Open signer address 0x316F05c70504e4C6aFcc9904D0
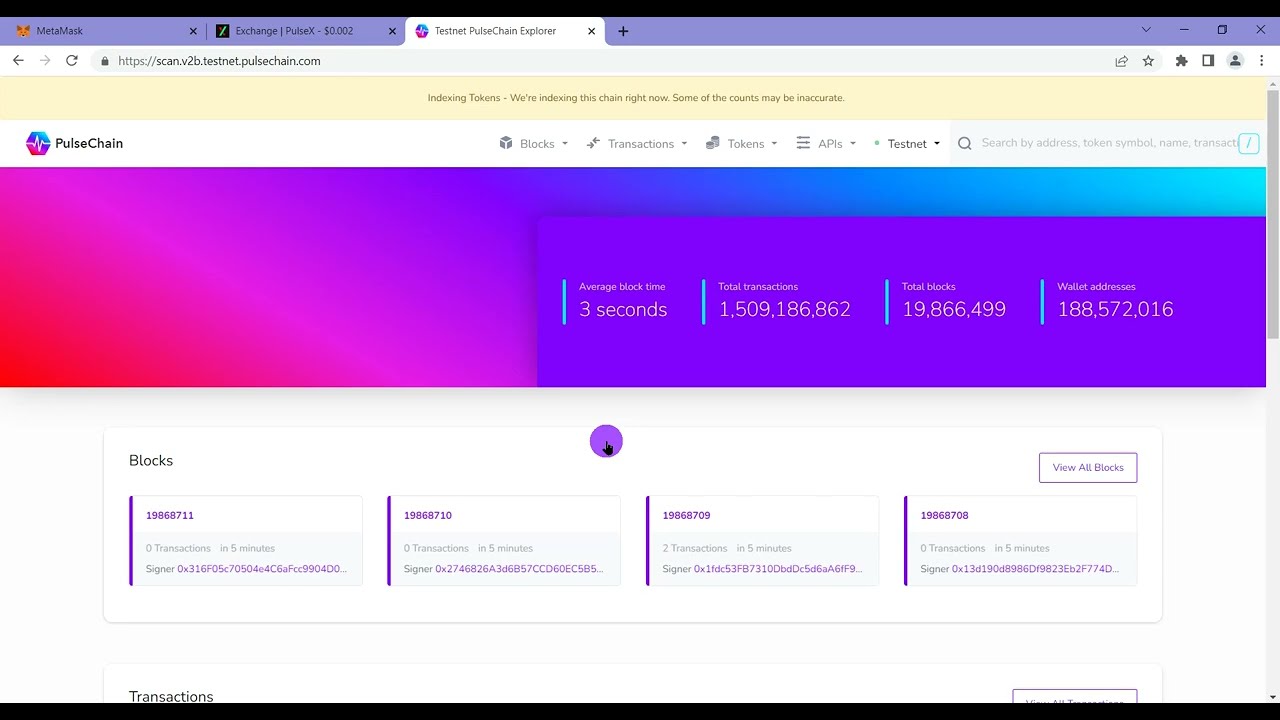The width and height of the screenshot is (1280, 720). [x=262, y=569]
